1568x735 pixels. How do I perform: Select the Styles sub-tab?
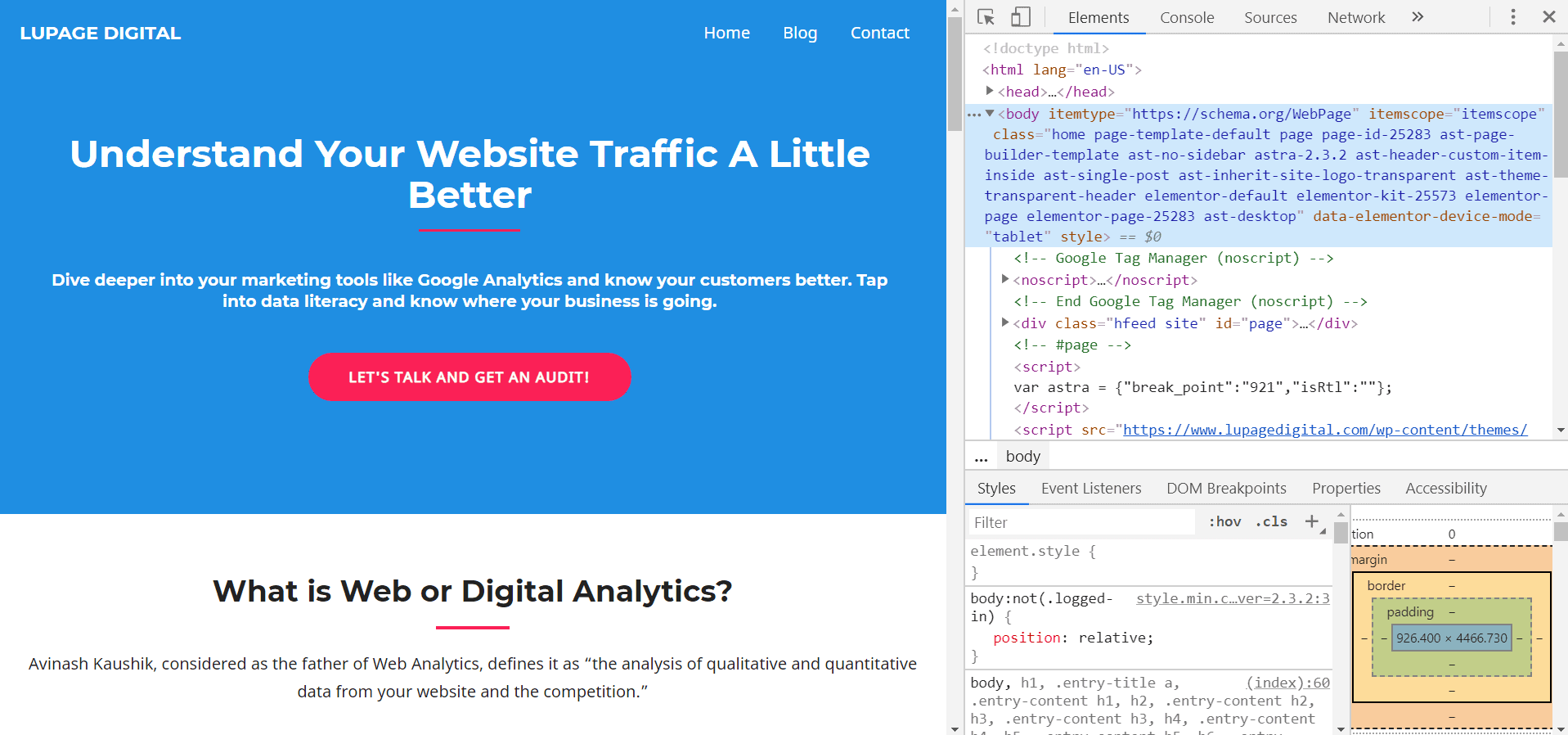[x=996, y=488]
